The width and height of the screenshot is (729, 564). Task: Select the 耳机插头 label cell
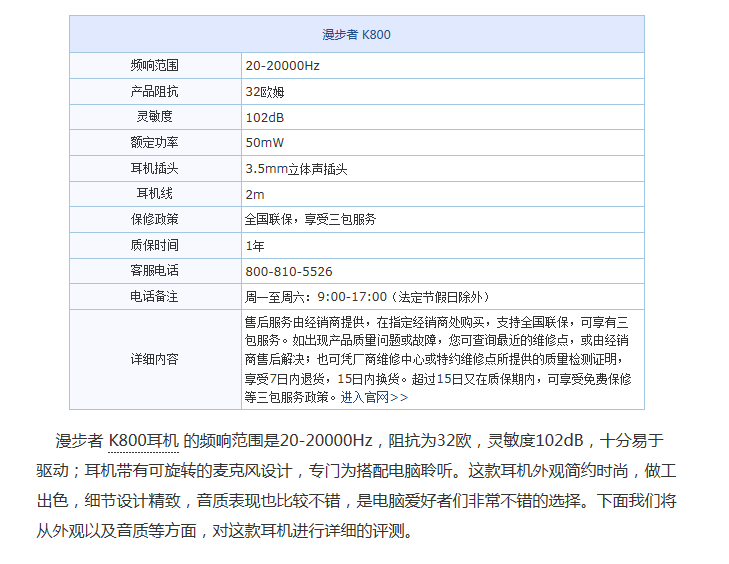154,169
